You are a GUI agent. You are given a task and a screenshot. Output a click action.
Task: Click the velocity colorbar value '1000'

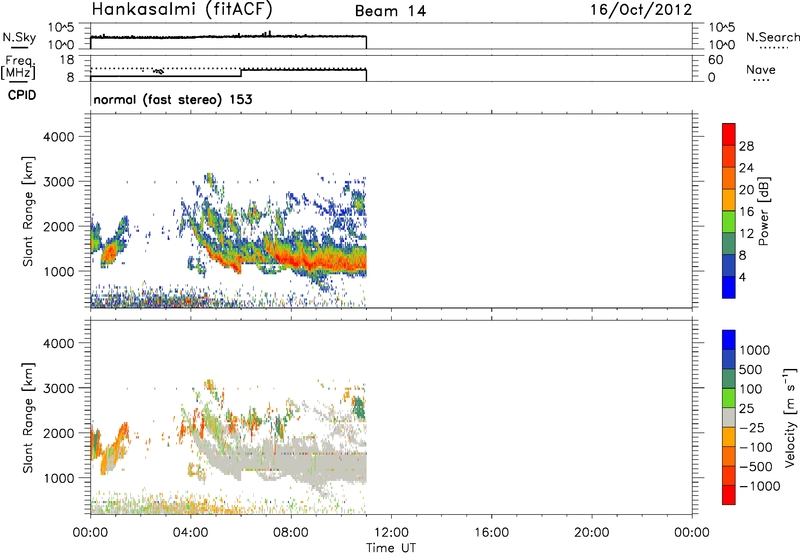coord(755,350)
